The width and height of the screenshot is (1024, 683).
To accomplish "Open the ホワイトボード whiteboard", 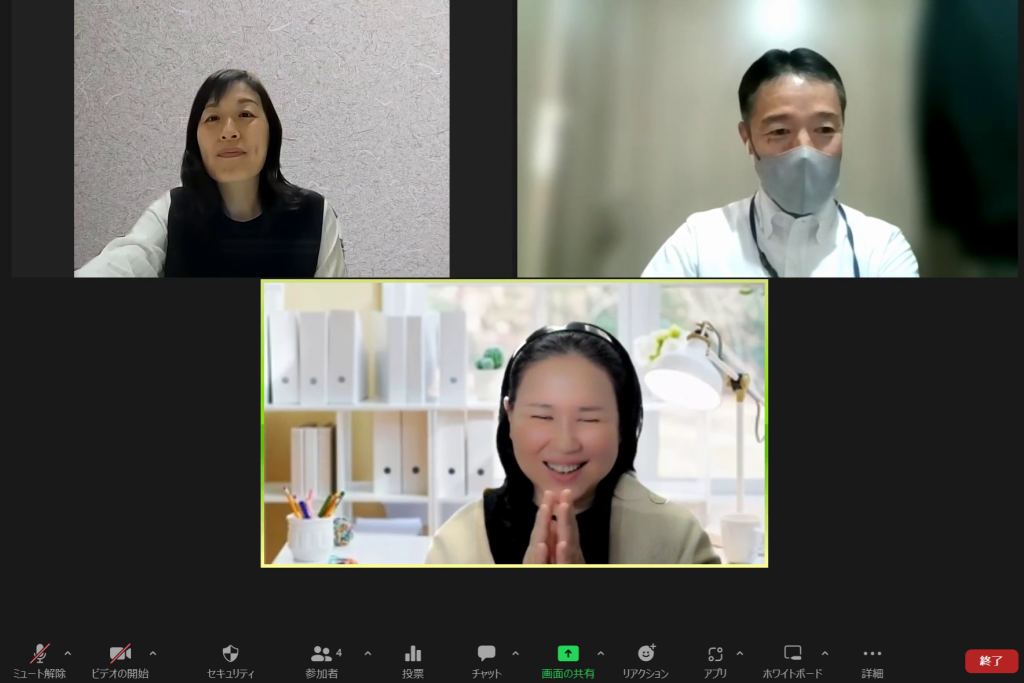I will (792, 654).
